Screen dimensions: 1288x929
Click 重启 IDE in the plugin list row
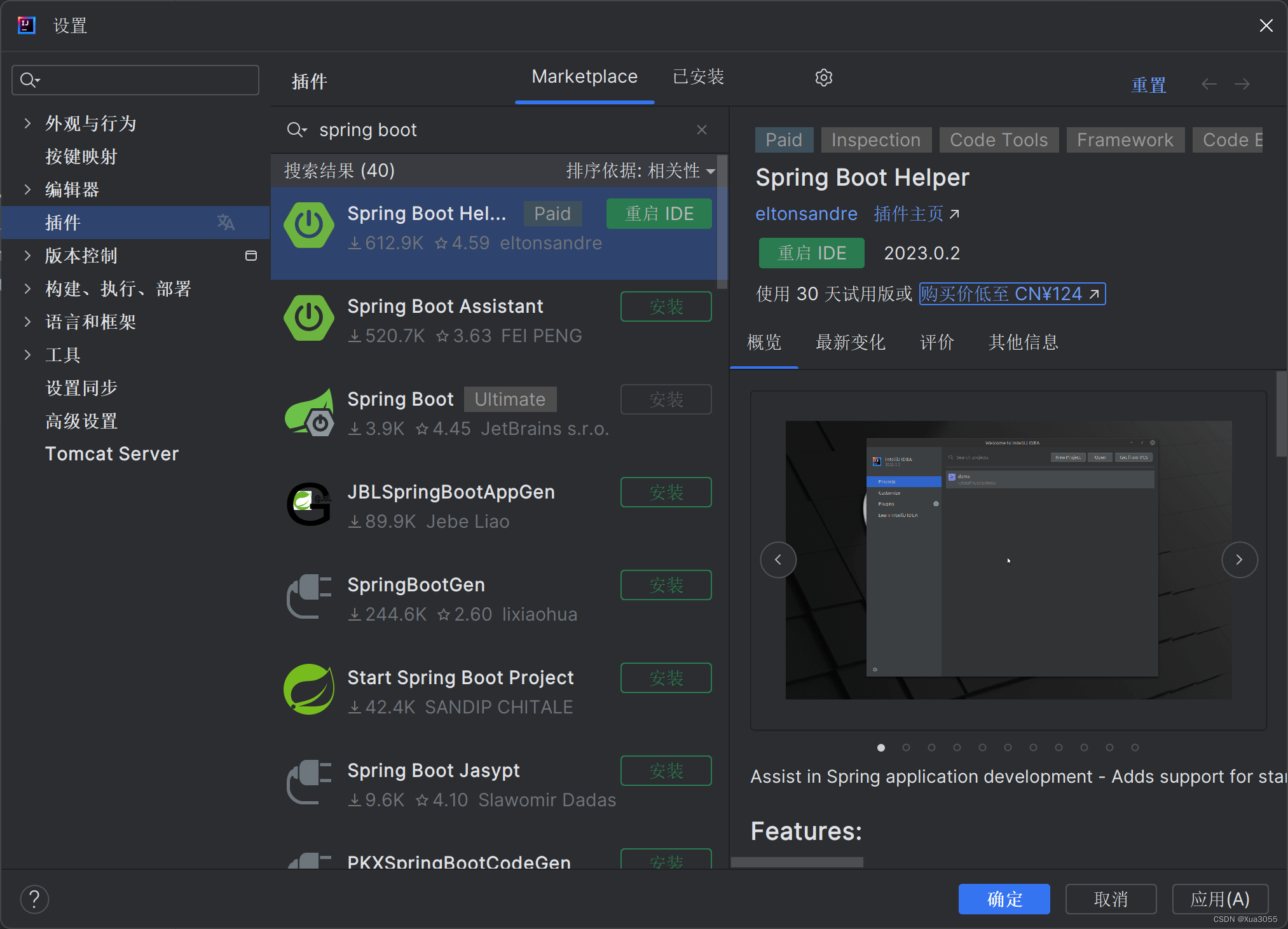(659, 214)
